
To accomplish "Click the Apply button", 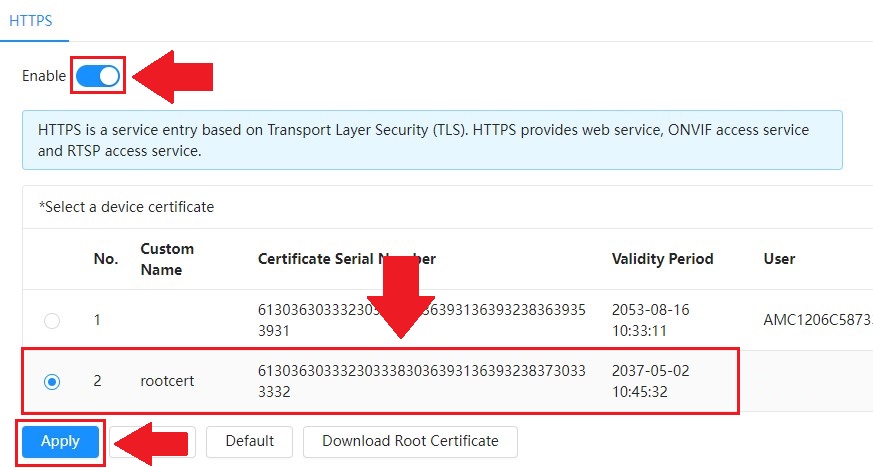I will pyautogui.click(x=60, y=441).
